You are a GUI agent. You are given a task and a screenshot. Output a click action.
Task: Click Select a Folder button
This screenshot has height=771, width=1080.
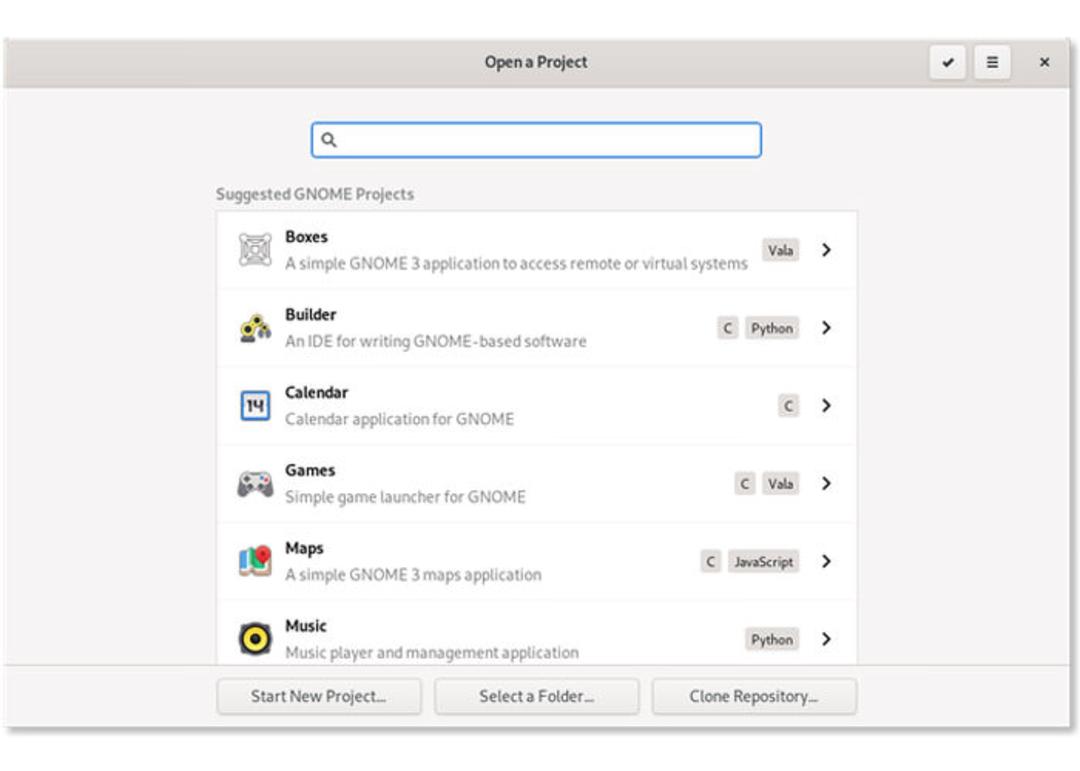537,697
